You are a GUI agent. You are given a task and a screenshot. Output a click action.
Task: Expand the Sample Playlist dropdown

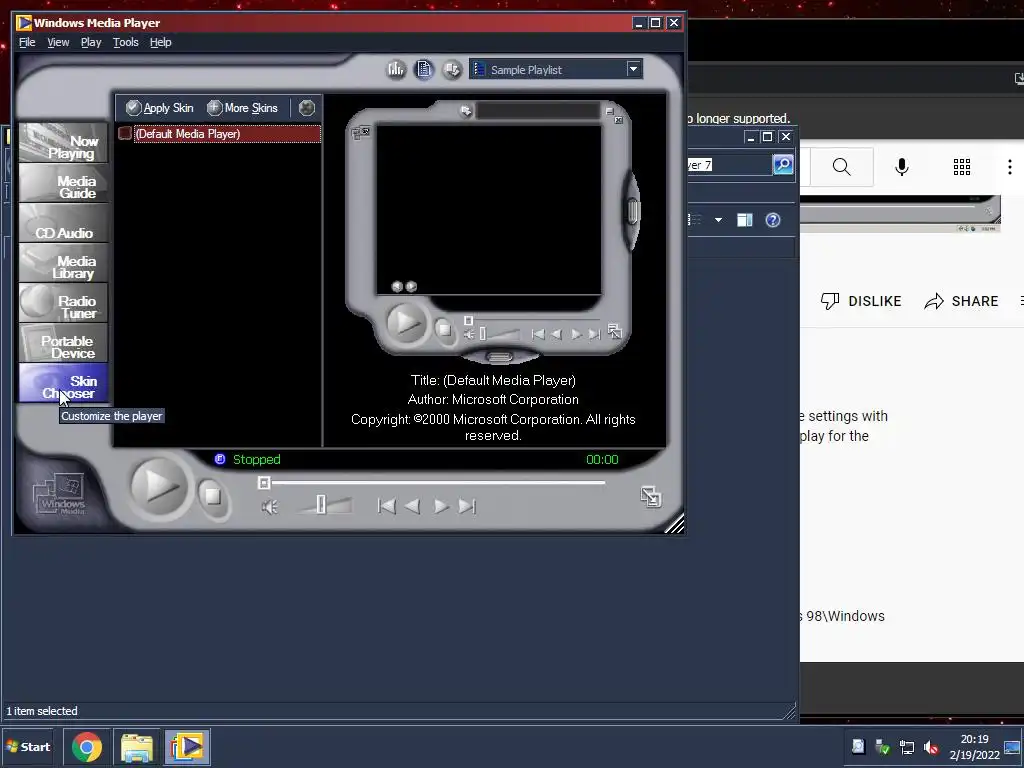click(633, 69)
